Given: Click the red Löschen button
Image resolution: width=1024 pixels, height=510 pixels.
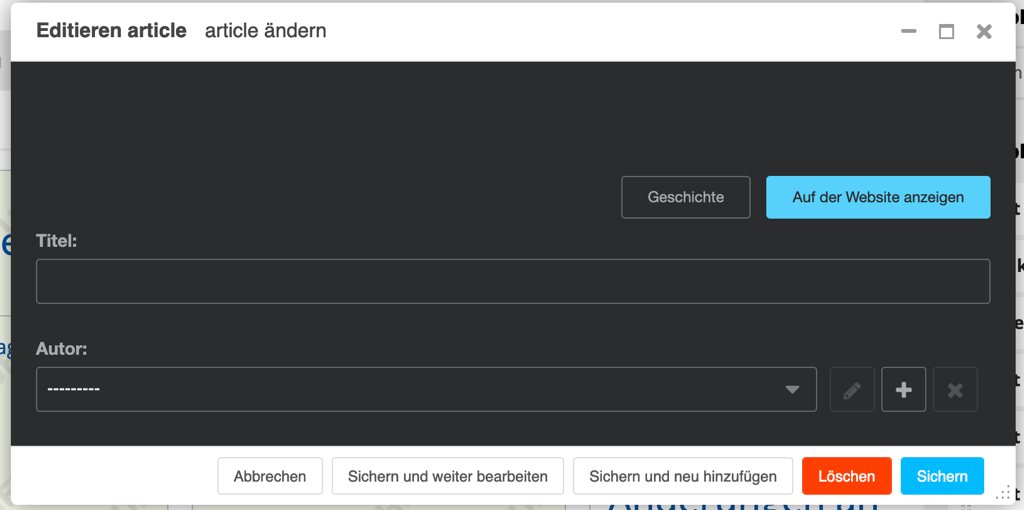Looking at the screenshot, I should pos(847,476).
